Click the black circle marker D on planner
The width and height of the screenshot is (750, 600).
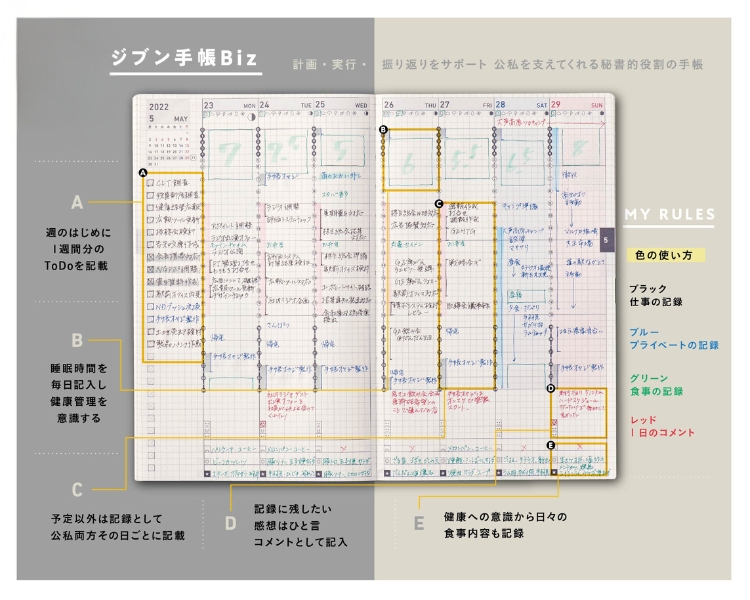pos(551,389)
